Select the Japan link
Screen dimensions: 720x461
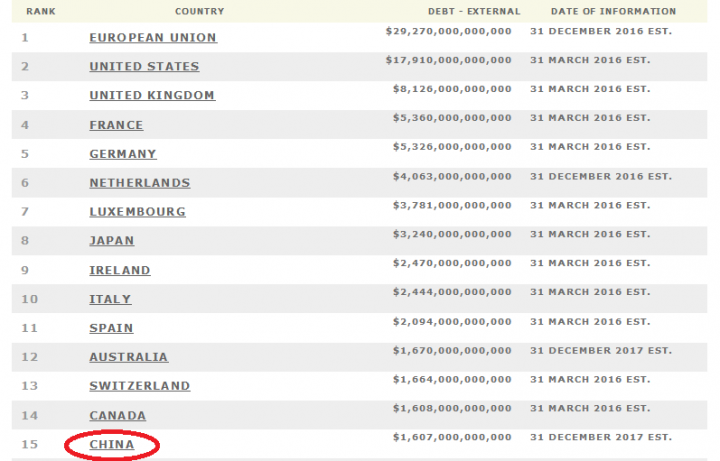coord(112,241)
